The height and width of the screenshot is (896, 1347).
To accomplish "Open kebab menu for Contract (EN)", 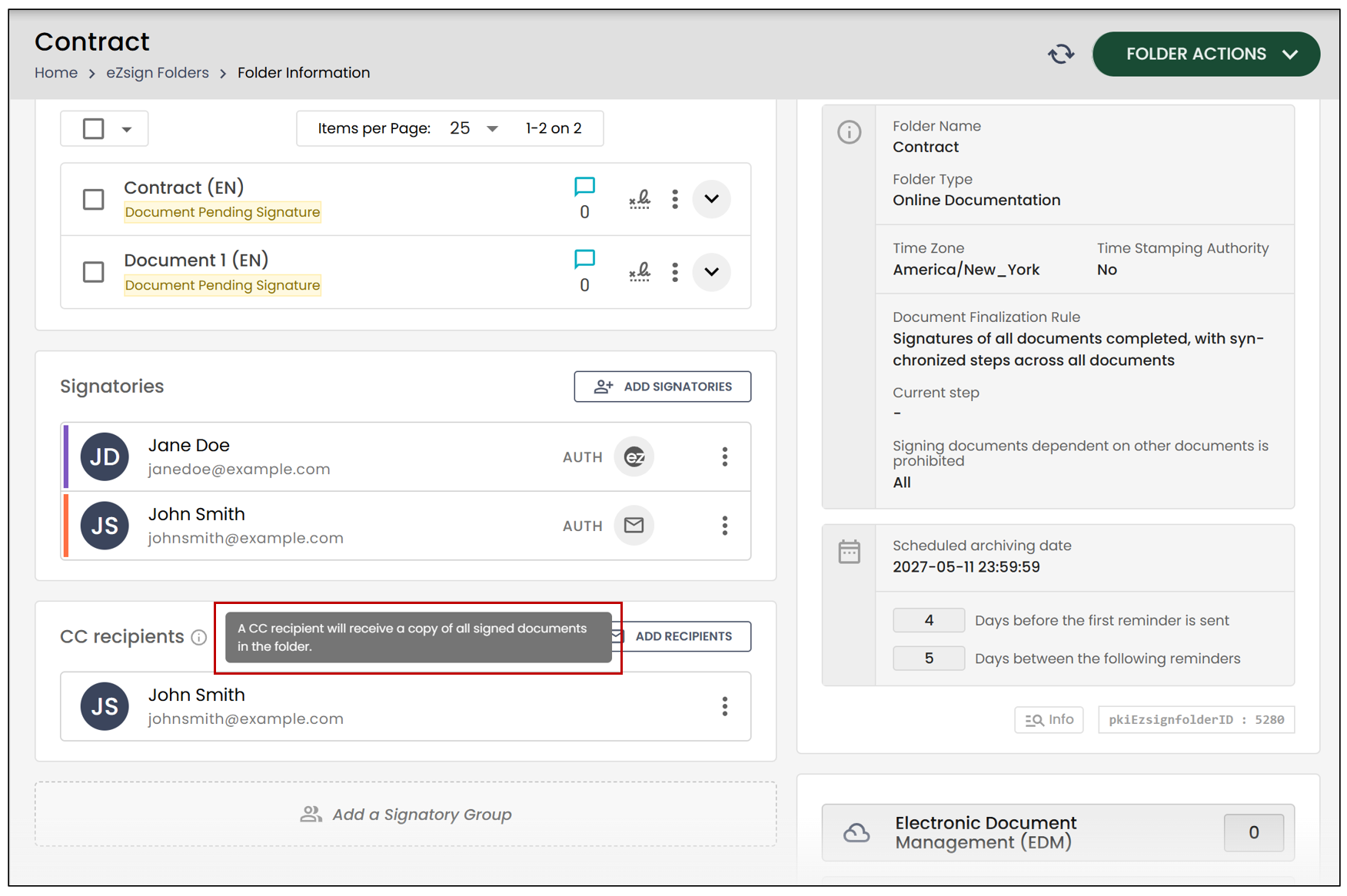I will pos(675,199).
